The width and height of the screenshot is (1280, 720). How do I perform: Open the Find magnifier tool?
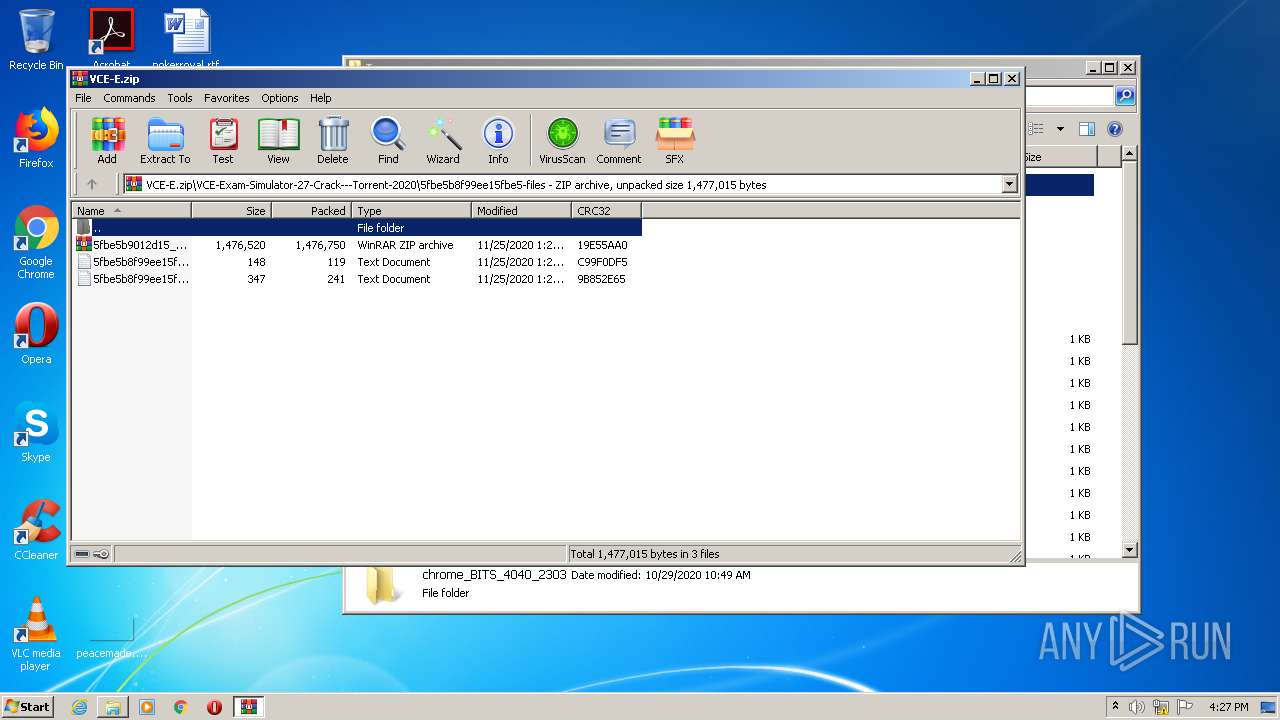pyautogui.click(x=388, y=140)
